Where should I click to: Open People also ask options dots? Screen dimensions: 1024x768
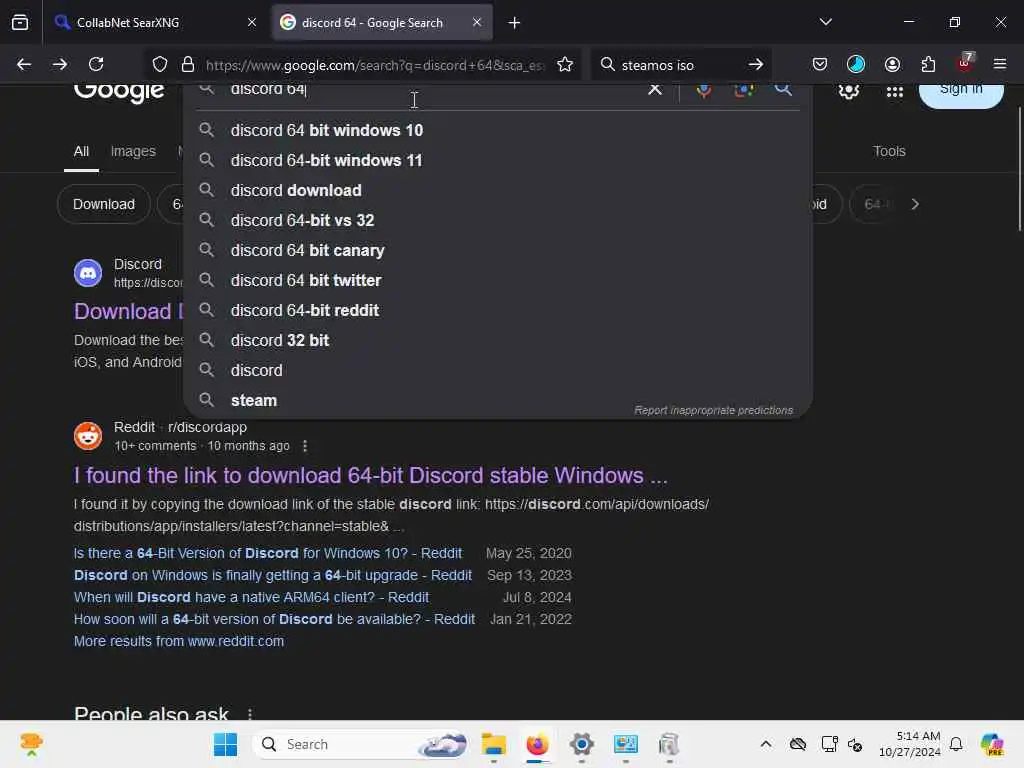[250, 714]
